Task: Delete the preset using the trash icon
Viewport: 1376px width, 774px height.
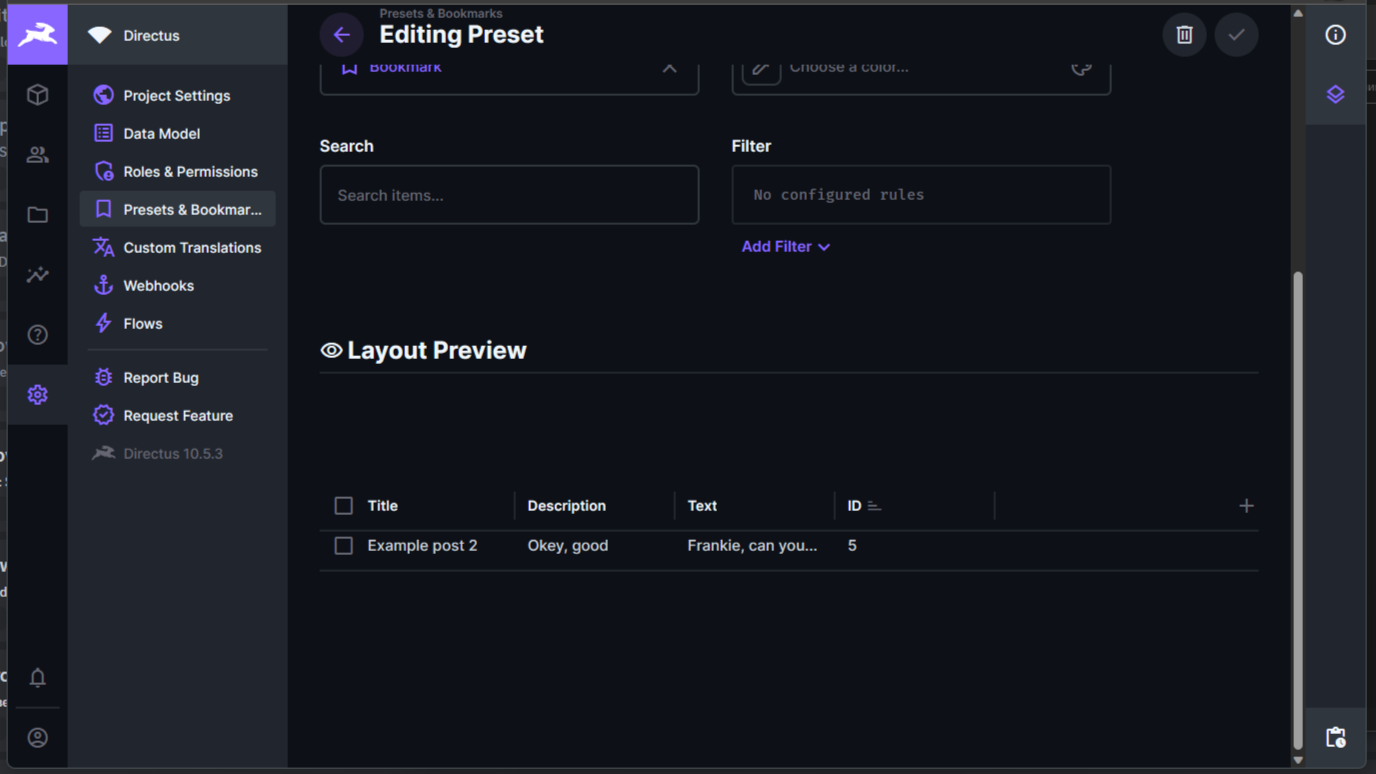Action: click(x=1184, y=34)
